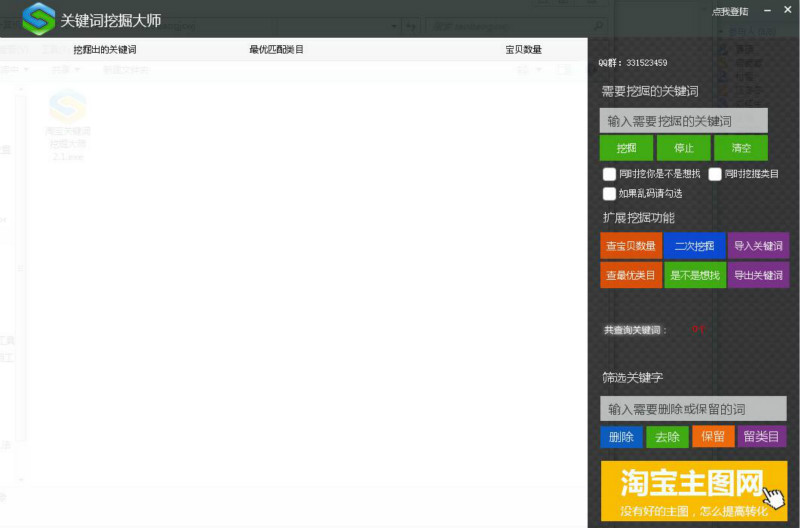The width and height of the screenshot is (800, 528).
Task: Click 点我登陆 to log in
Action: tap(729, 12)
